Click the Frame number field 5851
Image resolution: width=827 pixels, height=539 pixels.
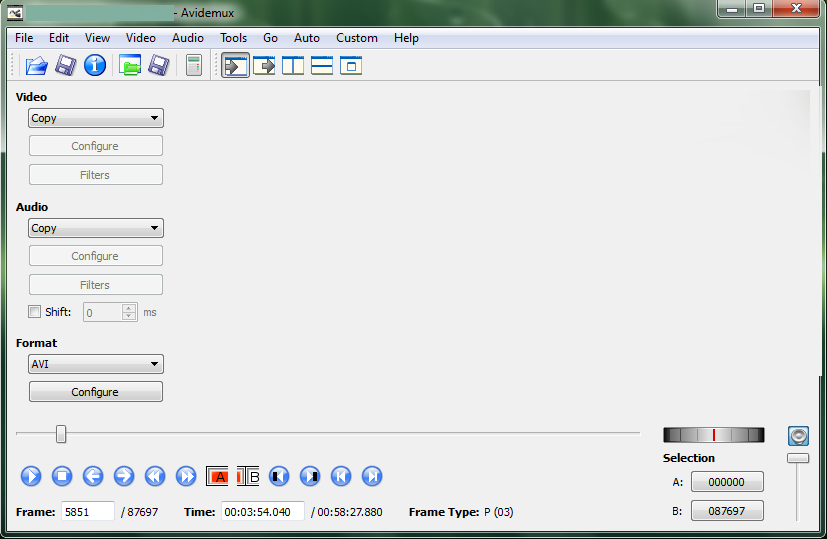pos(88,512)
